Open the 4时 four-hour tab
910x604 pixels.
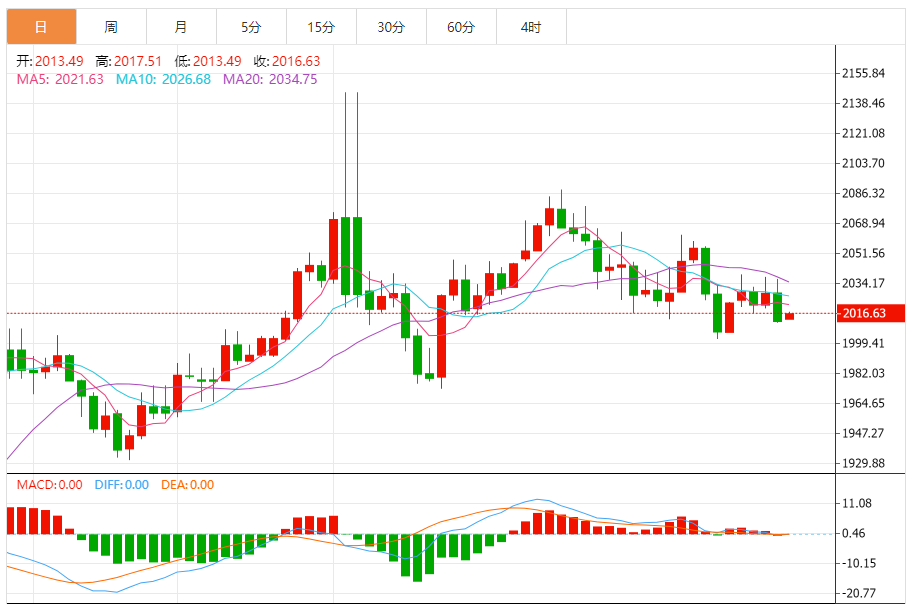(530, 27)
